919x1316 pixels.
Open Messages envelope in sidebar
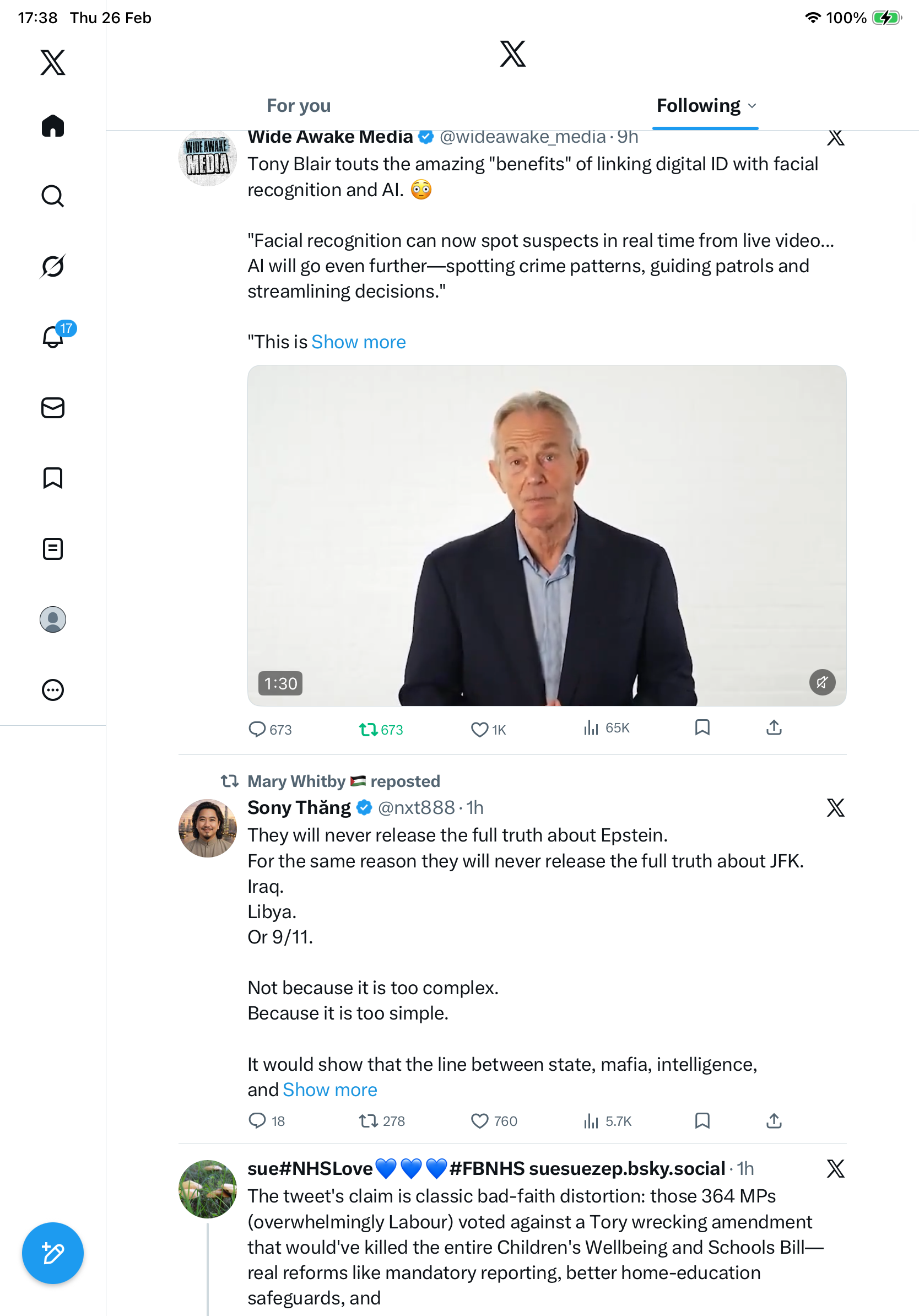[53, 407]
